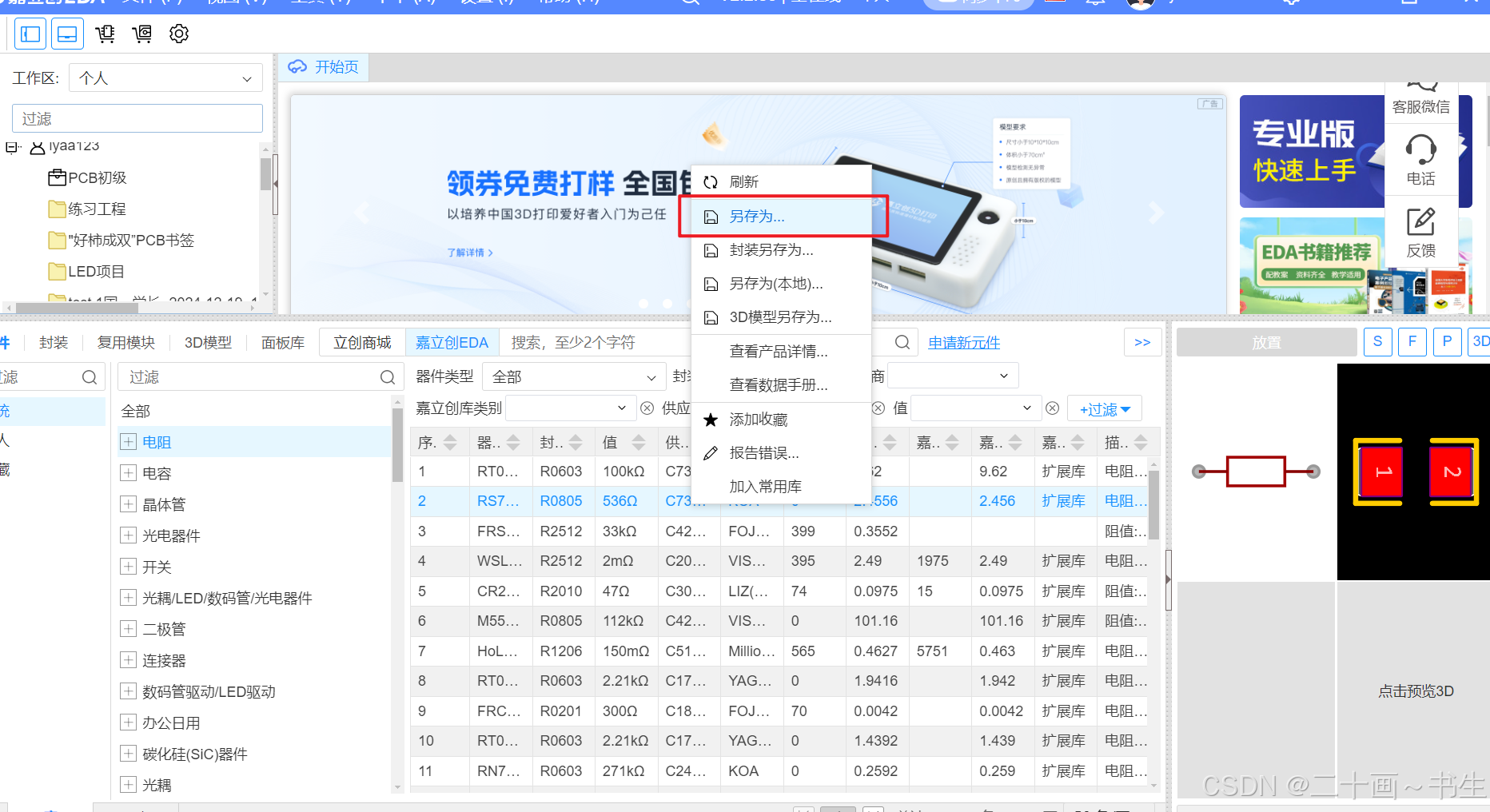Select table row 3 FRS R2512 33kΩ
Screen dimensions: 1490x812
[779, 531]
